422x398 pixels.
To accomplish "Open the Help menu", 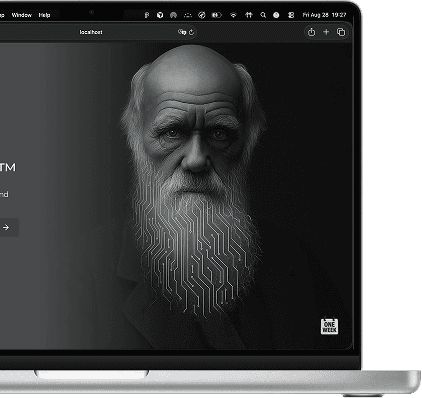I will [44, 15].
